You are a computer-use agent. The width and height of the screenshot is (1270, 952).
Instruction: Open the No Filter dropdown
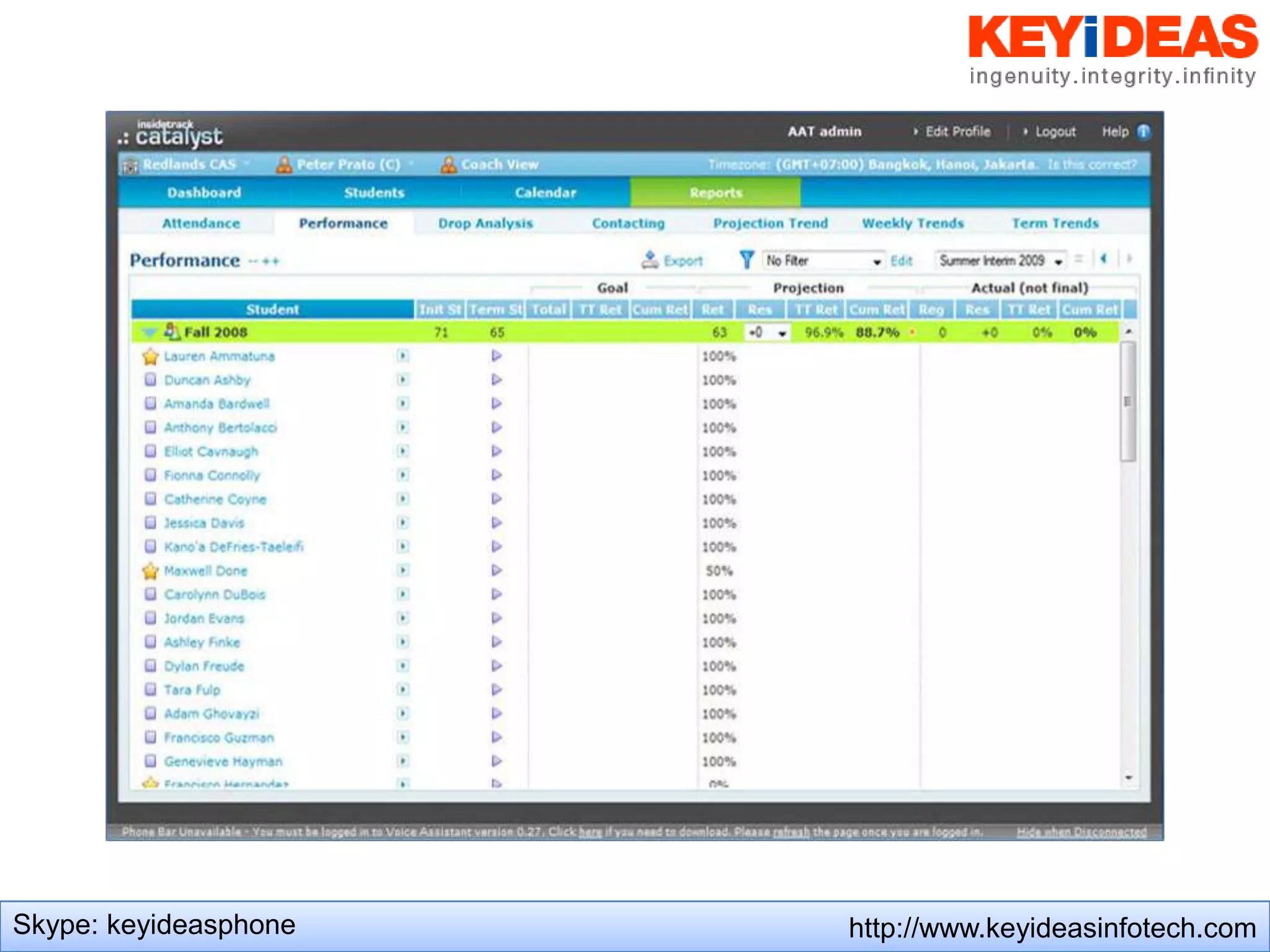[823, 261]
